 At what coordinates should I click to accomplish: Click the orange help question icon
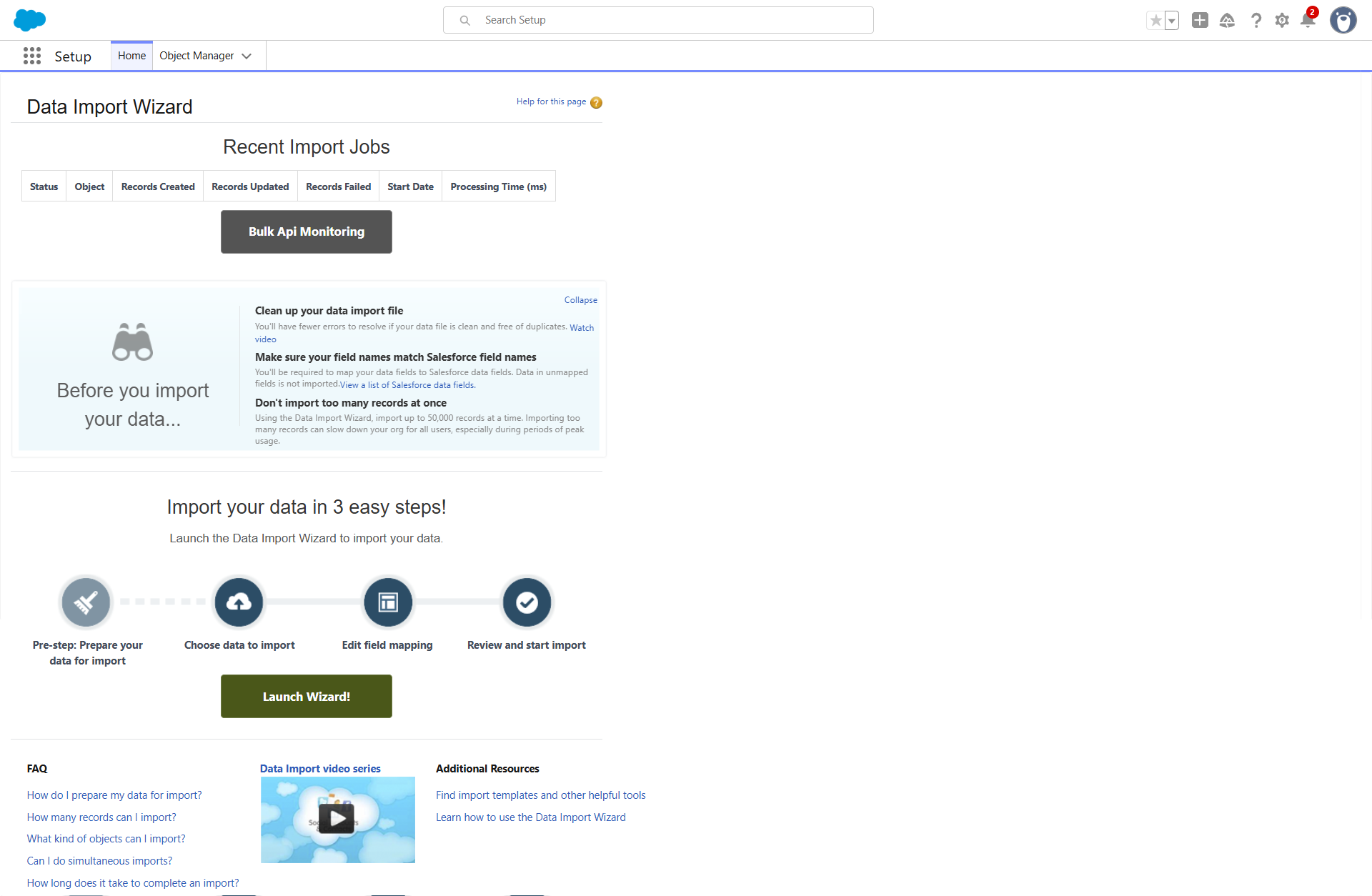pyautogui.click(x=597, y=102)
